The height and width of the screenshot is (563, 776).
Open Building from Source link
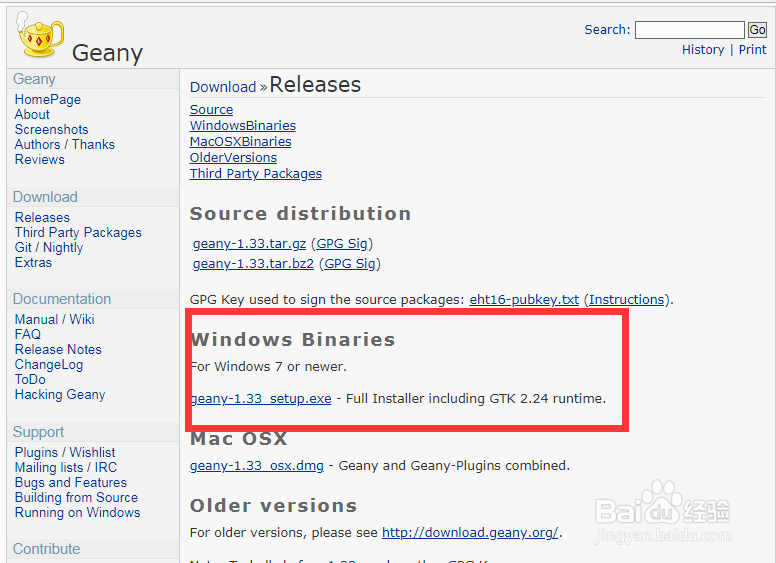click(76, 497)
